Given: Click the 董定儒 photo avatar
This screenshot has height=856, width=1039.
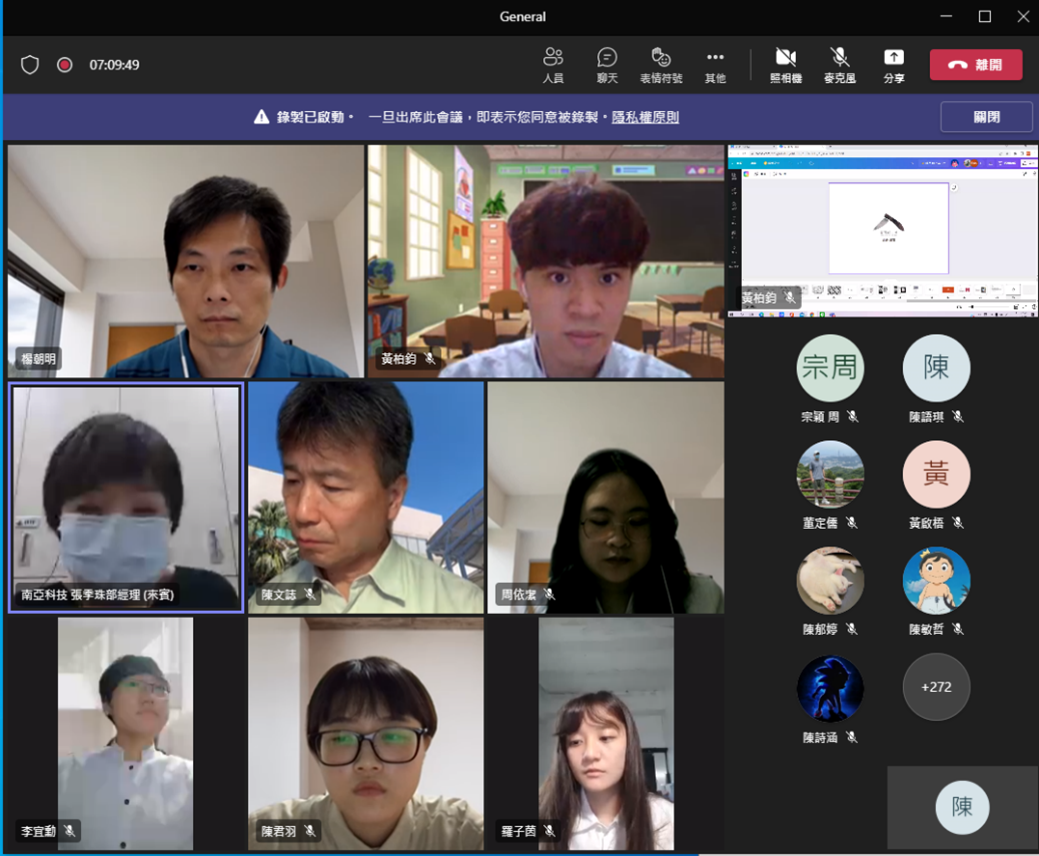Looking at the screenshot, I should pos(830,474).
